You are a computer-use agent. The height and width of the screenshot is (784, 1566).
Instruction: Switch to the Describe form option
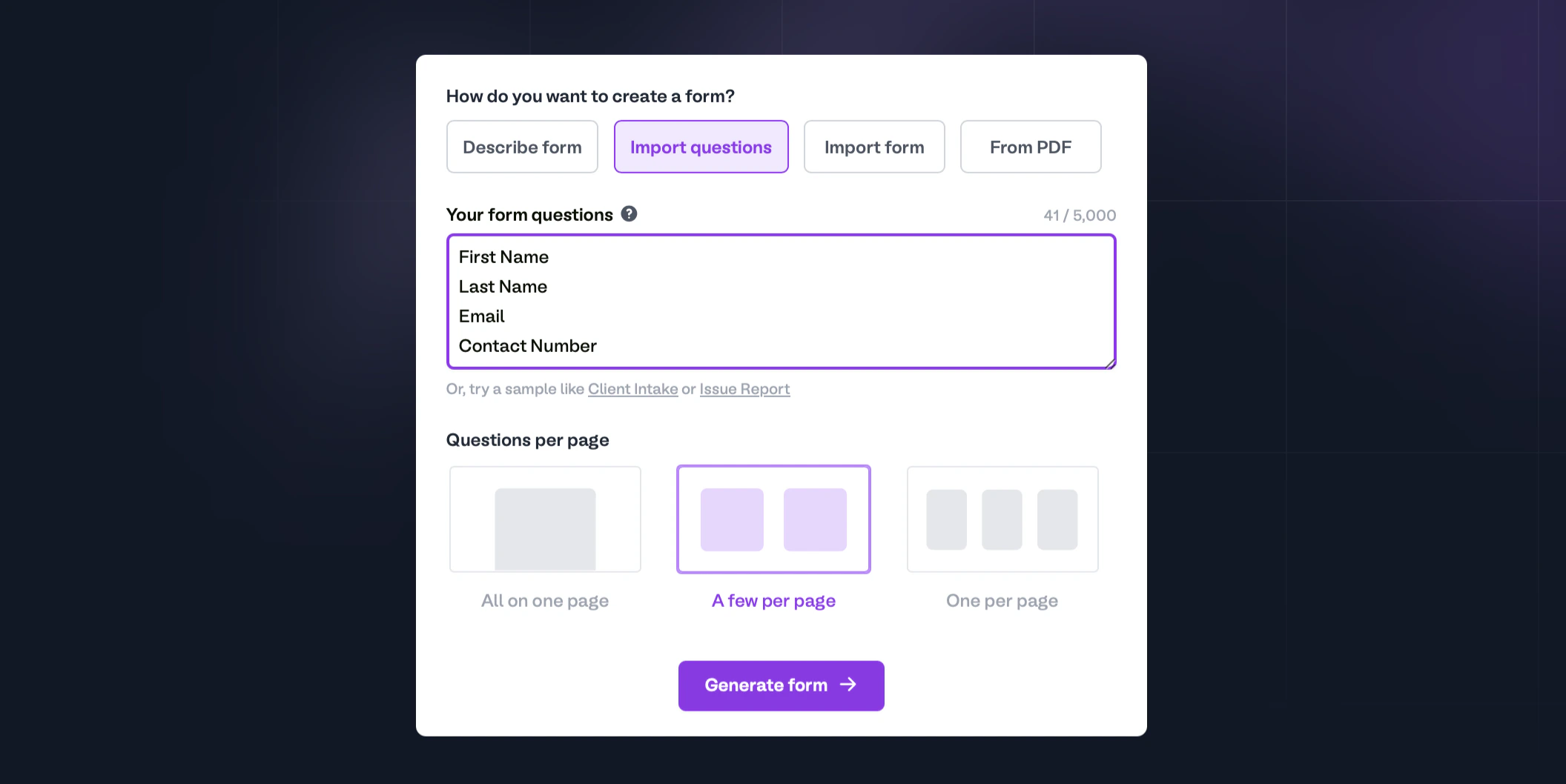coord(522,147)
